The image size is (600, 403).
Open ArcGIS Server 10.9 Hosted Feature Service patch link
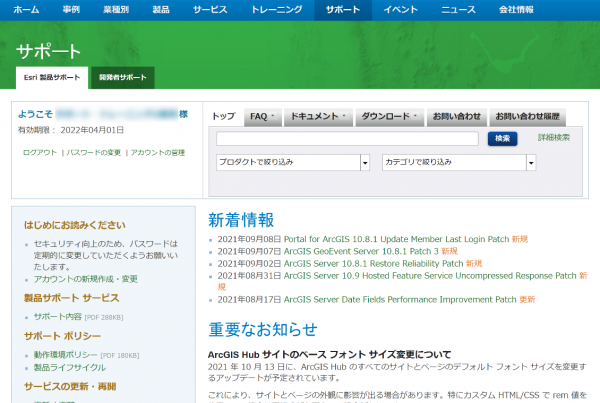coord(430,276)
